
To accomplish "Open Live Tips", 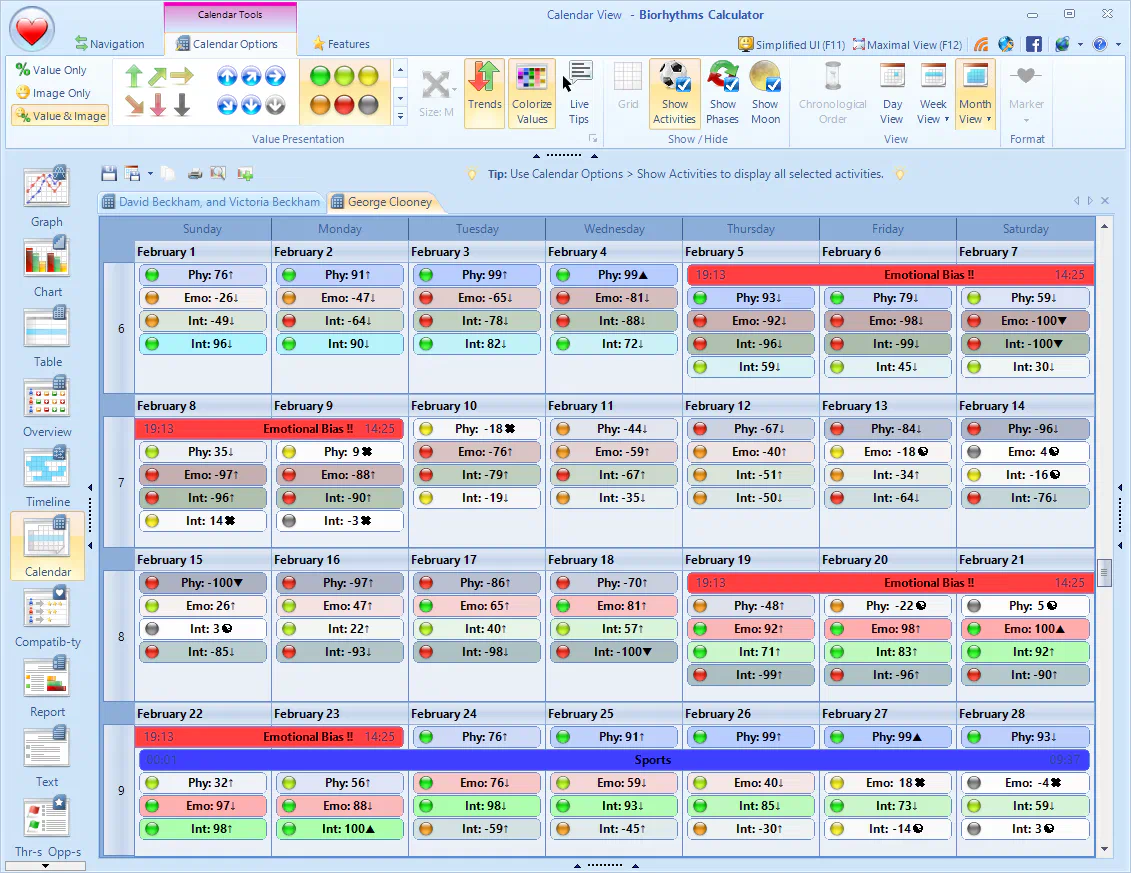I will pos(579,91).
